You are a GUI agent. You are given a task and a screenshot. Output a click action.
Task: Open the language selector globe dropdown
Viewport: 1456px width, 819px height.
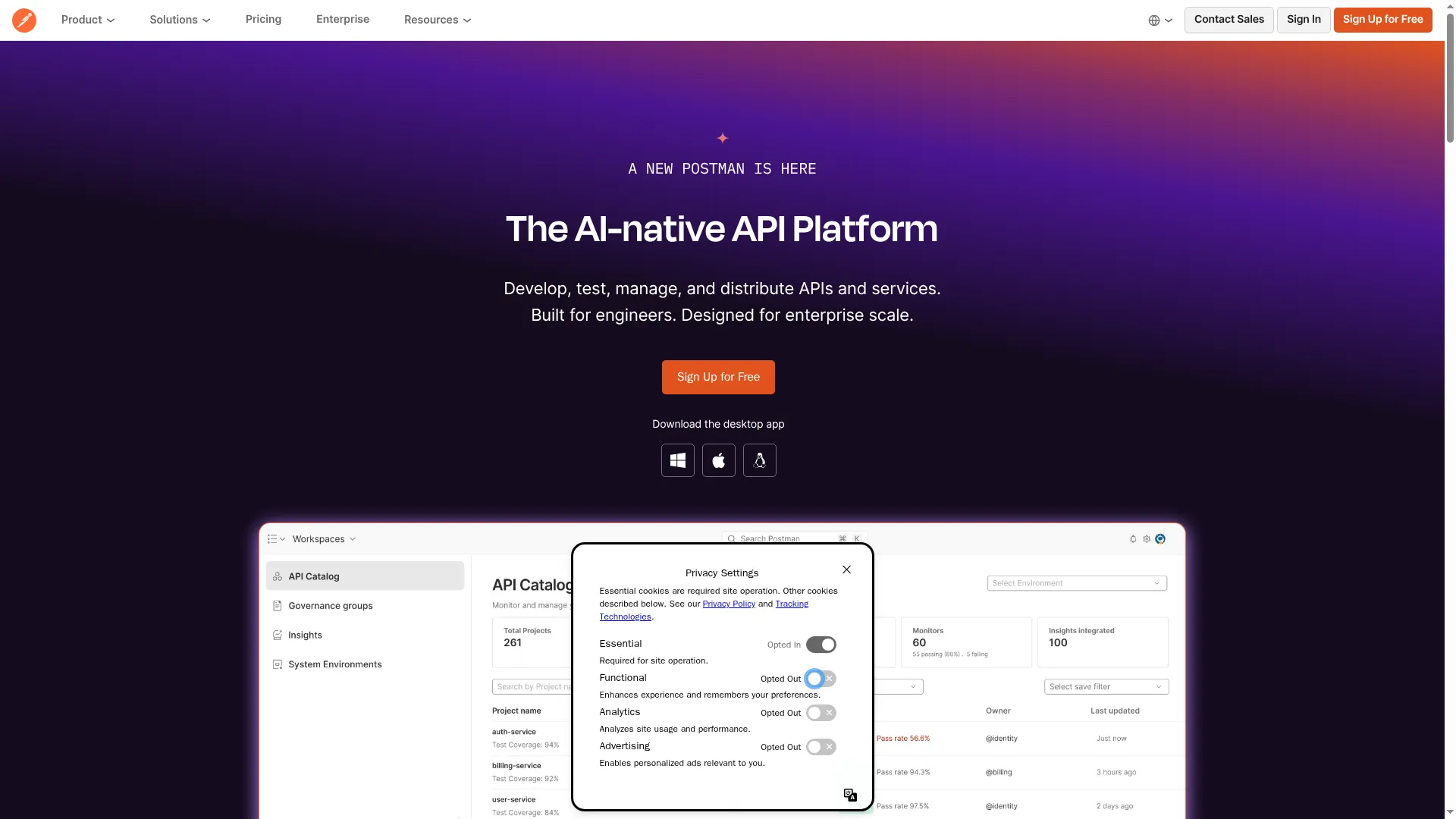(1160, 20)
